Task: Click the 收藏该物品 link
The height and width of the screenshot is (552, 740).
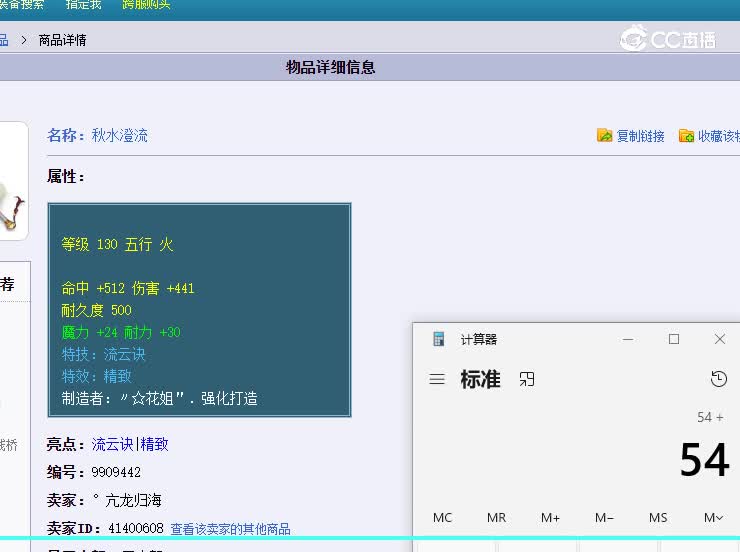Action: click(x=719, y=136)
